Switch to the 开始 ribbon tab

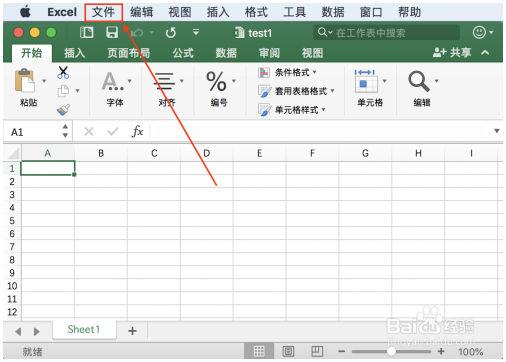click(x=32, y=53)
